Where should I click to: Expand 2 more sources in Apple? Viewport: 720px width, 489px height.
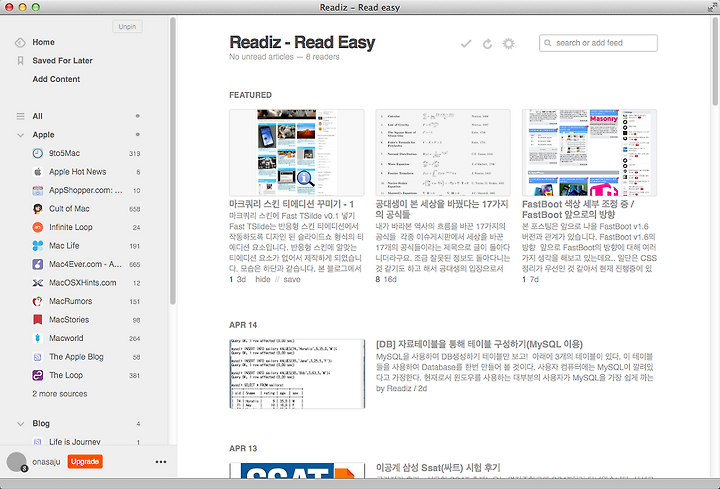[60, 394]
